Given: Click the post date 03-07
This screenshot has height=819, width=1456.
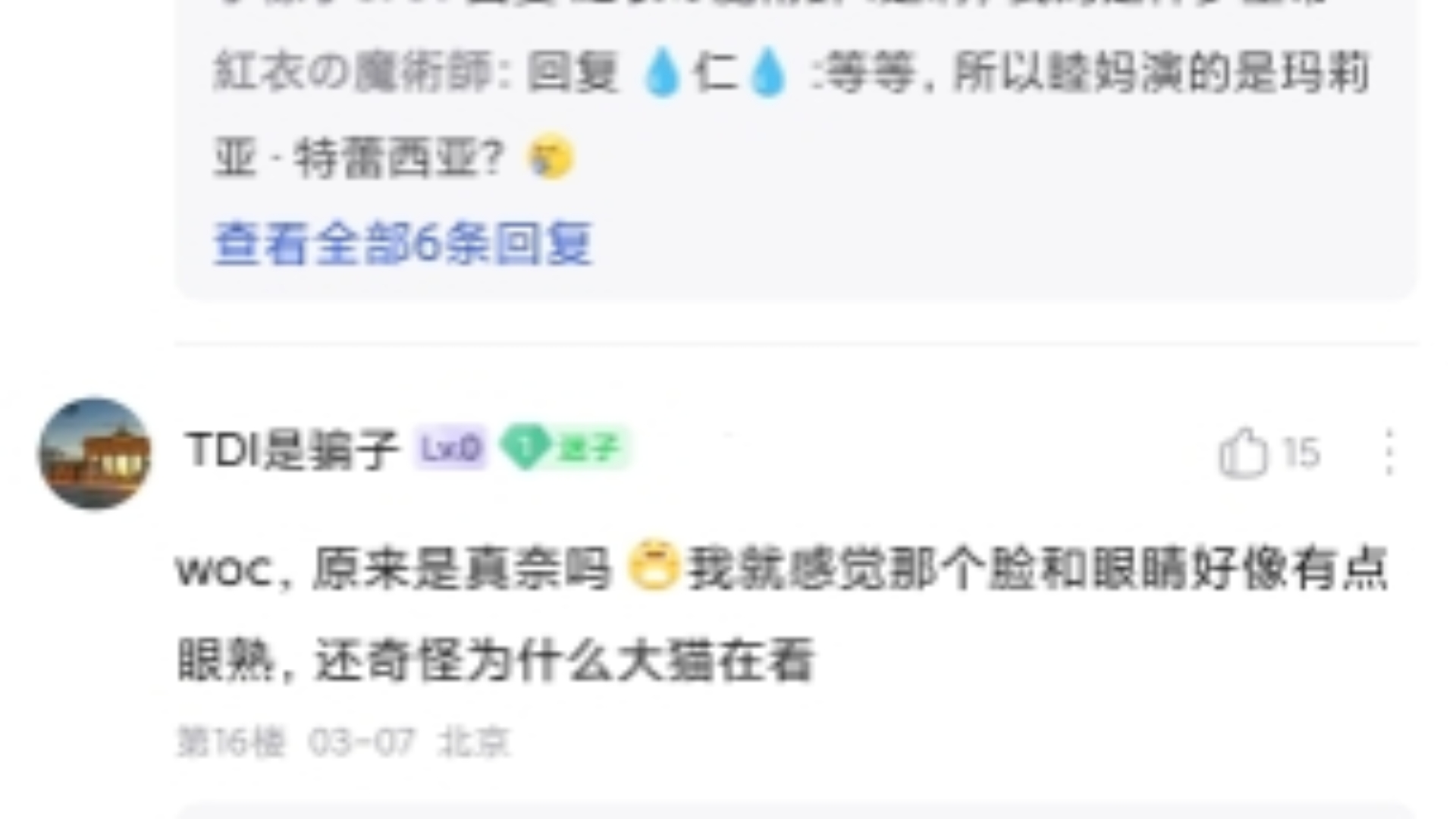Looking at the screenshot, I should coord(362,742).
